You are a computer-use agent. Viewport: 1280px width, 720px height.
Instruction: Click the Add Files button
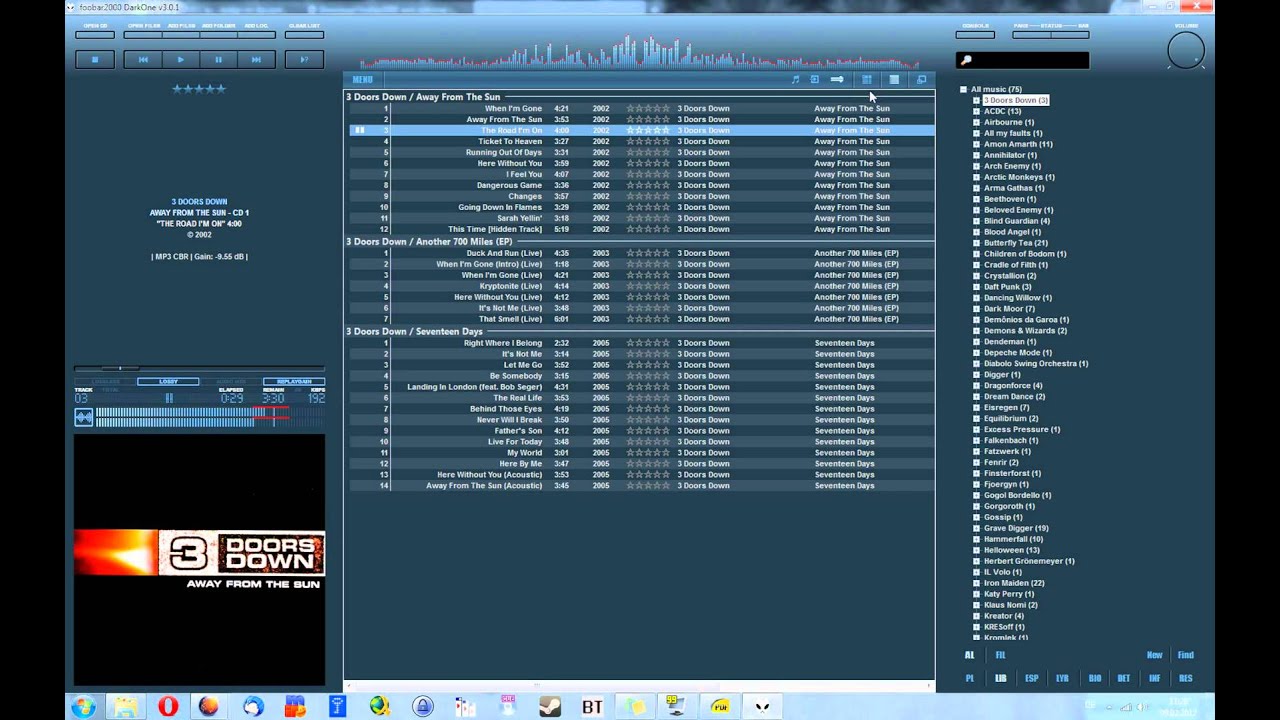[181, 33]
